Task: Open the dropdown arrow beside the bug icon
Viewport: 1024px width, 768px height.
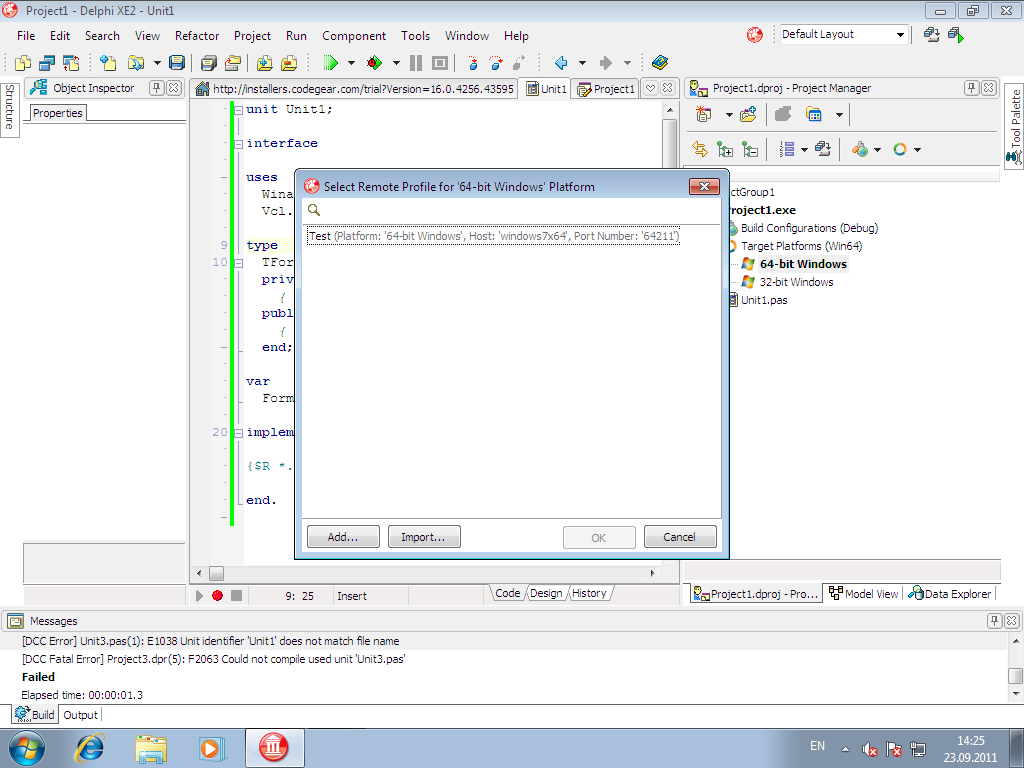Action: (x=396, y=63)
